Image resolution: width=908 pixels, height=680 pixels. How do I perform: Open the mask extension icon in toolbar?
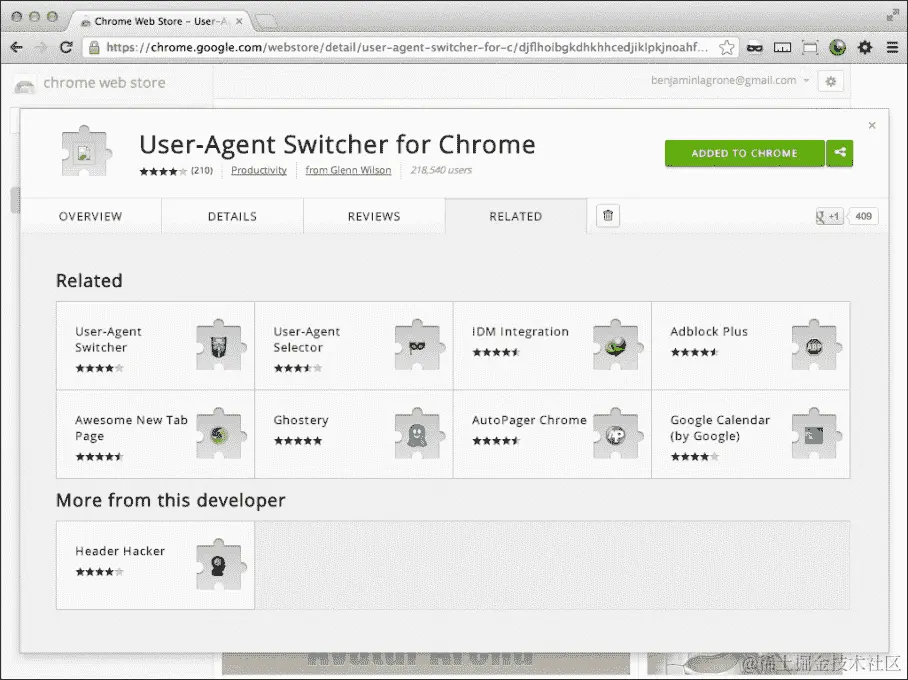(755, 47)
